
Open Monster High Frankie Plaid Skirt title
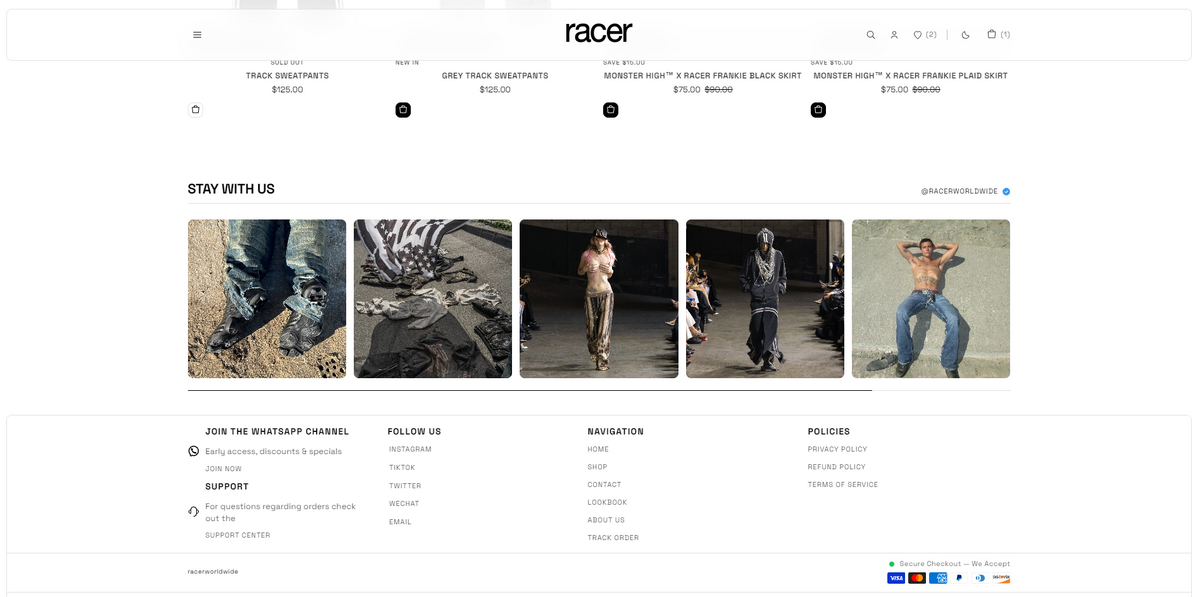pyautogui.click(x=910, y=76)
